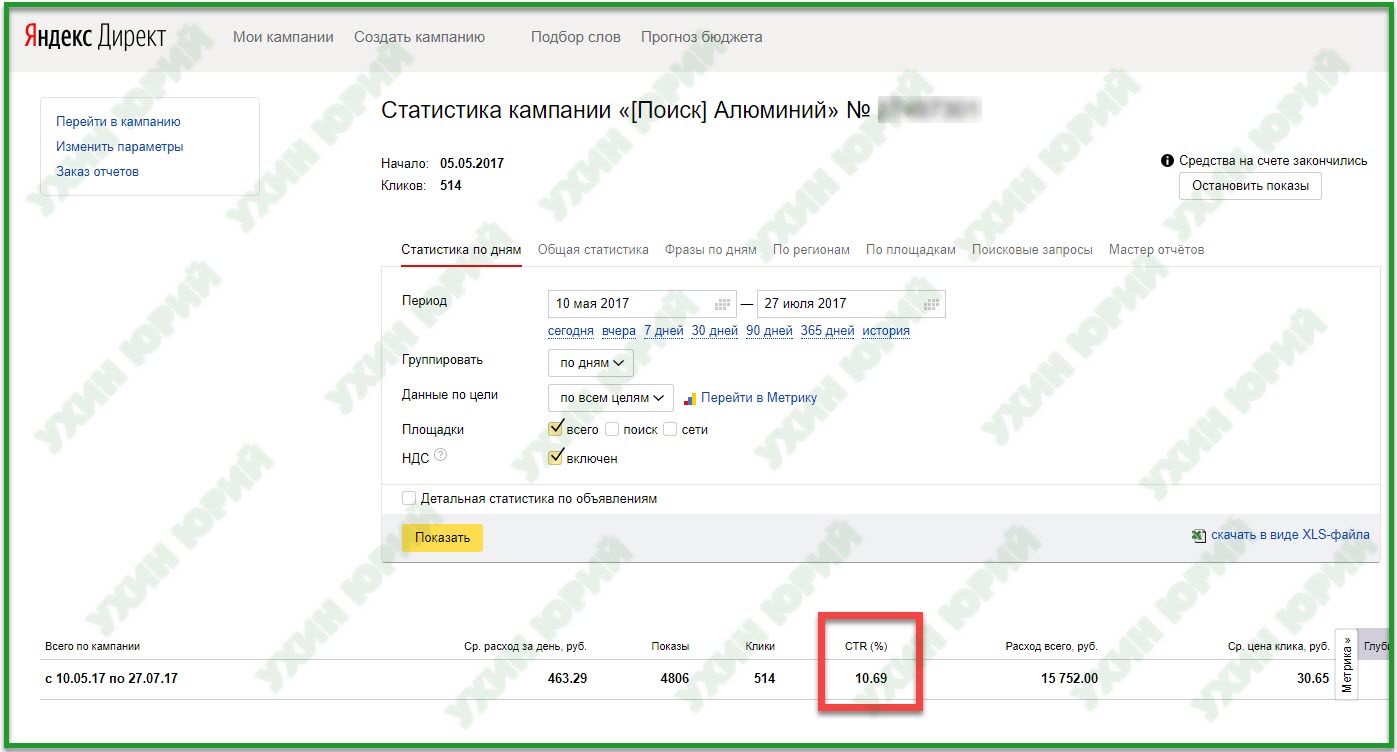Click the 'история' period link

point(886,331)
